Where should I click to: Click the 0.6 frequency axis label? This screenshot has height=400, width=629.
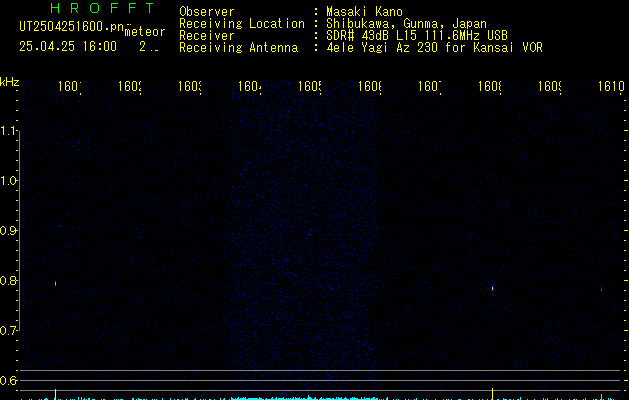pos(9,380)
